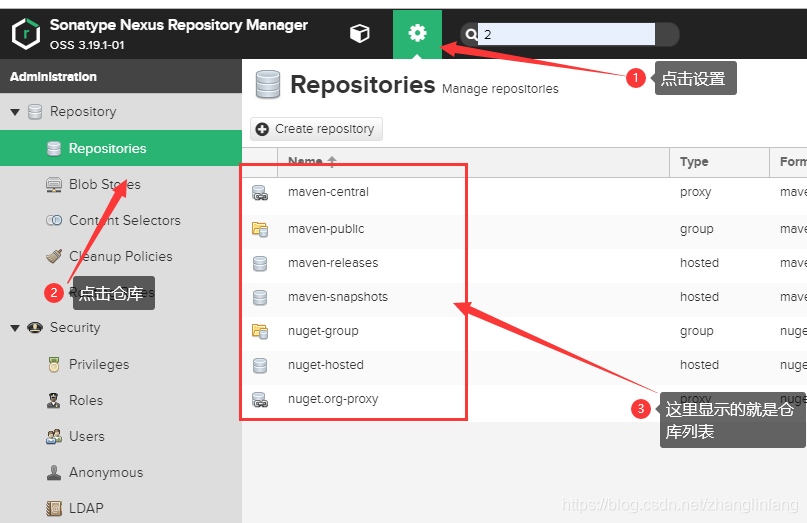This screenshot has width=807, height=523.
Task: Click the maven-central proxy icon
Action: [x=260, y=193]
